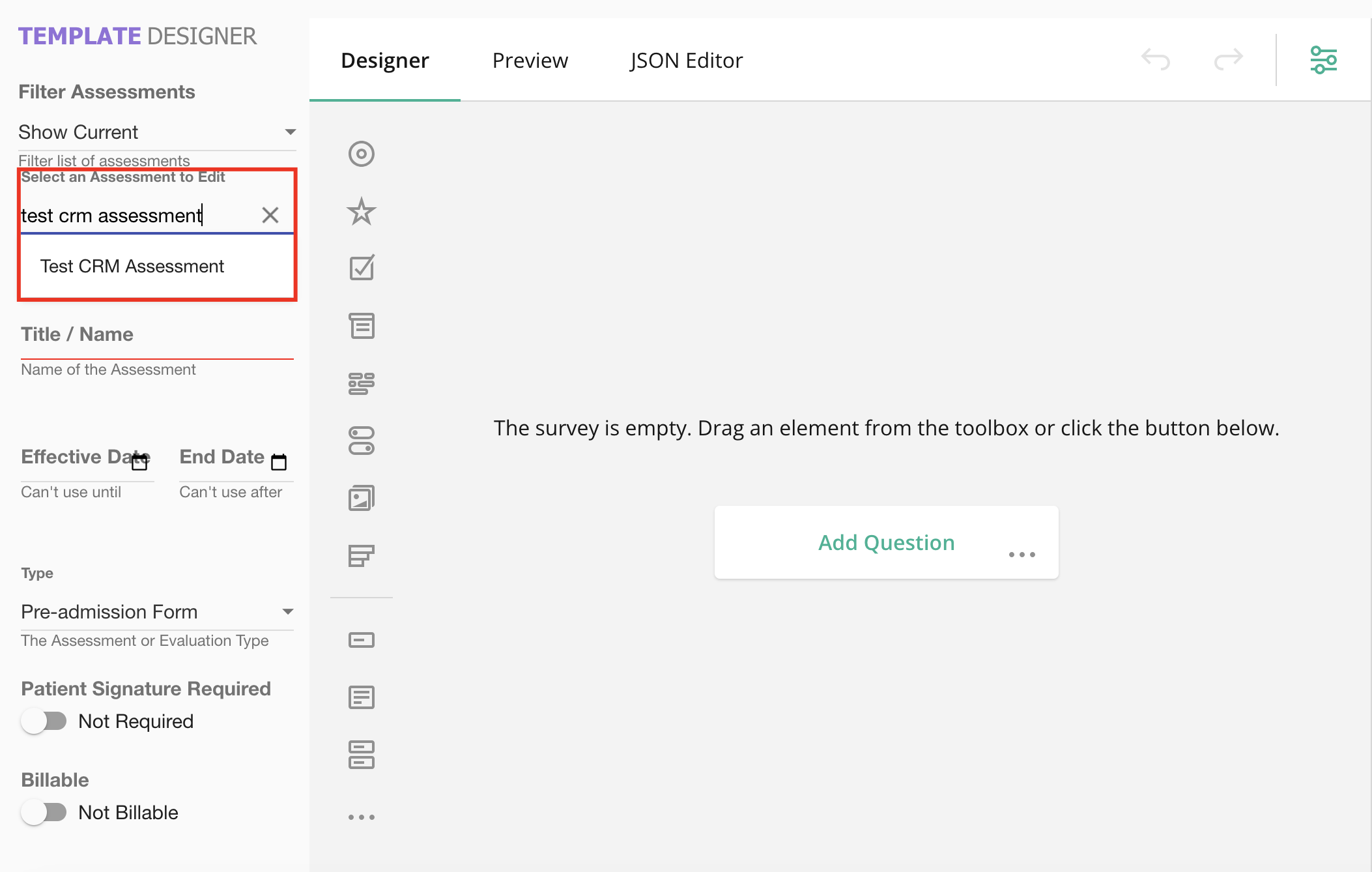Select the Single Input toolbox icon

361,640
